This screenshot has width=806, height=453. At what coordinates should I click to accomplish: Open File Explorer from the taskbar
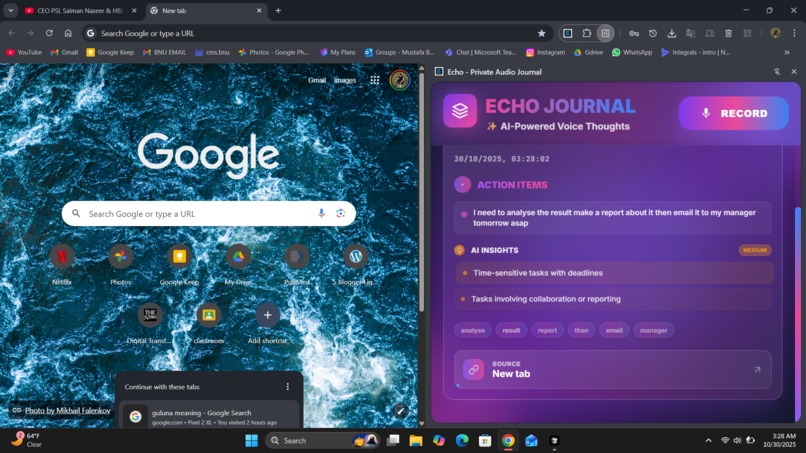point(415,440)
